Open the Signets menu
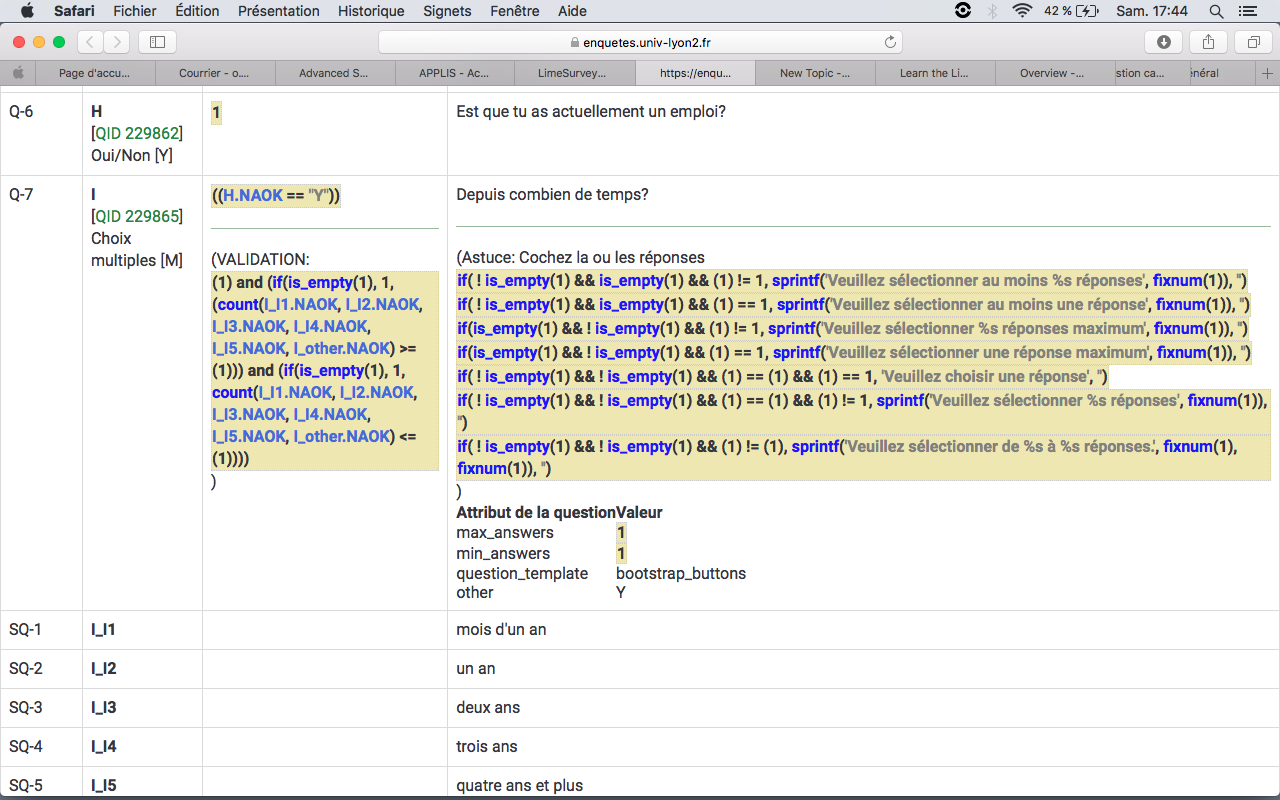This screenshot has width=1280, height=800. pos(447,11)
